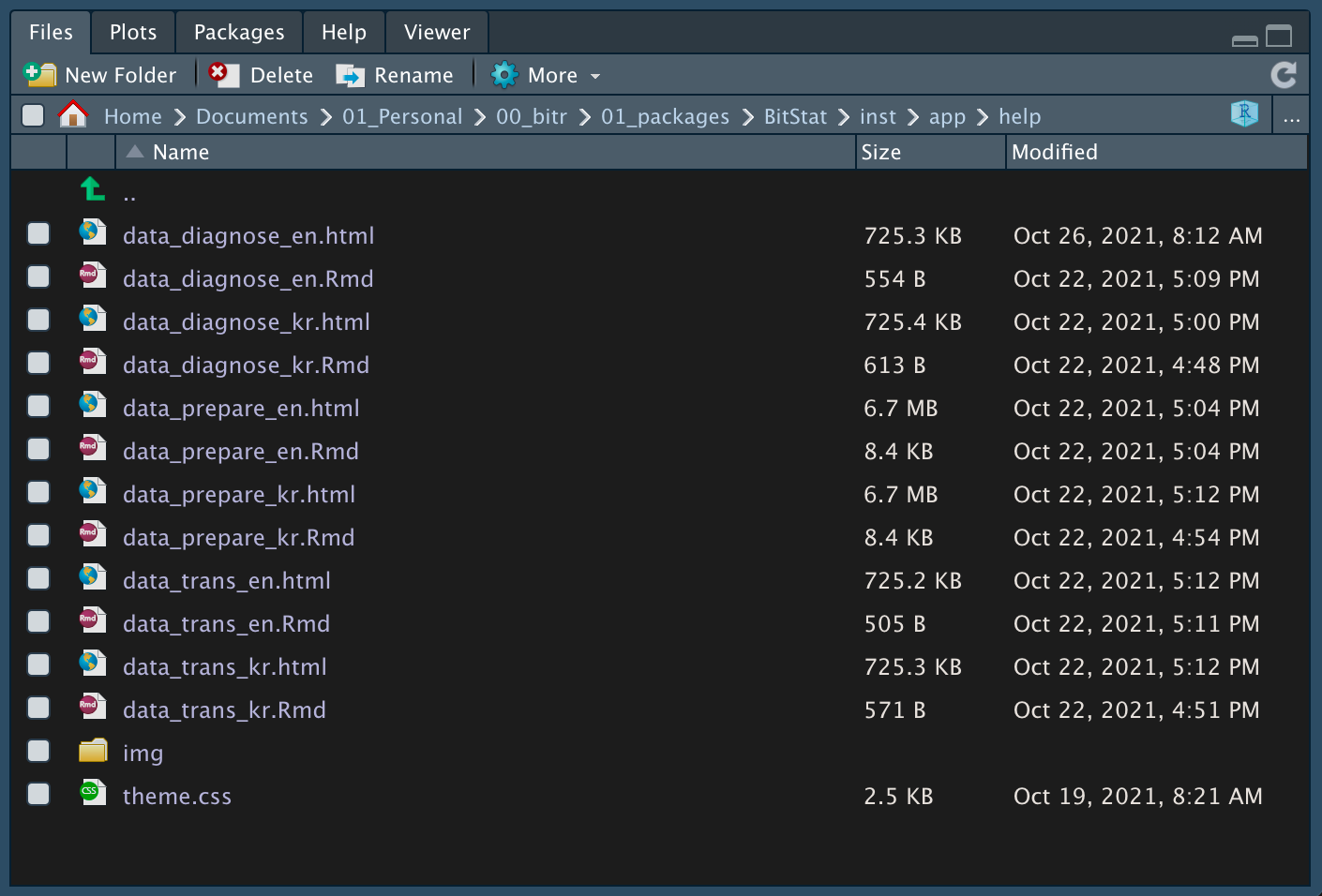Click the img folder icon

click(93, 751)
